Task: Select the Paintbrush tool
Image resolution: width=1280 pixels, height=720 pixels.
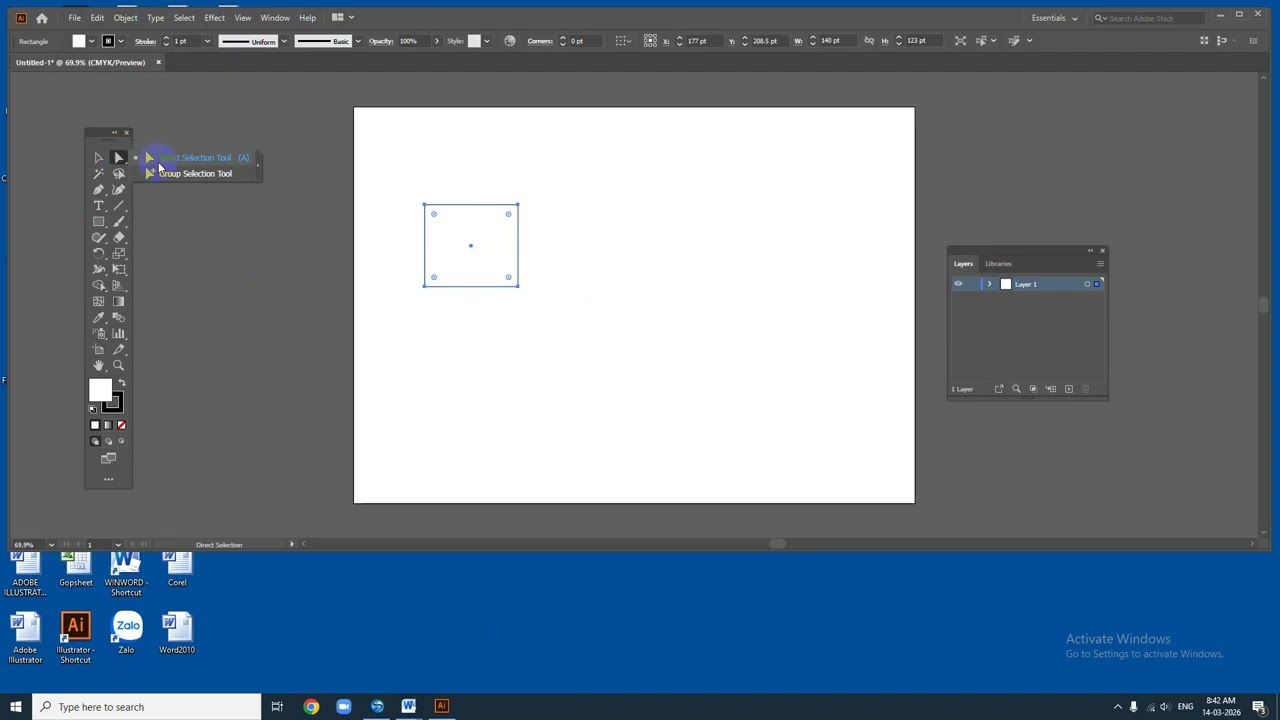Action: click(x=118, y=222)
